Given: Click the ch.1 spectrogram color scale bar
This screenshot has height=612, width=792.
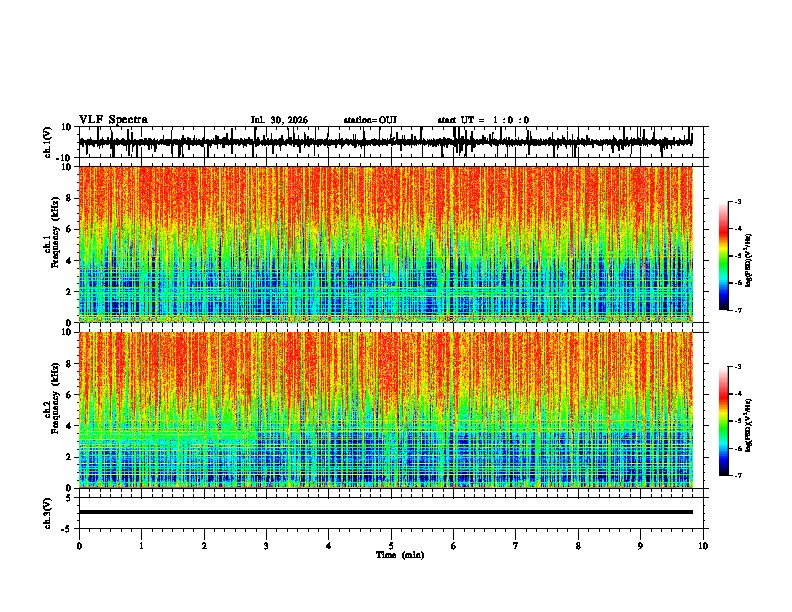Looking at the screenshot, I should pos(724,256).
